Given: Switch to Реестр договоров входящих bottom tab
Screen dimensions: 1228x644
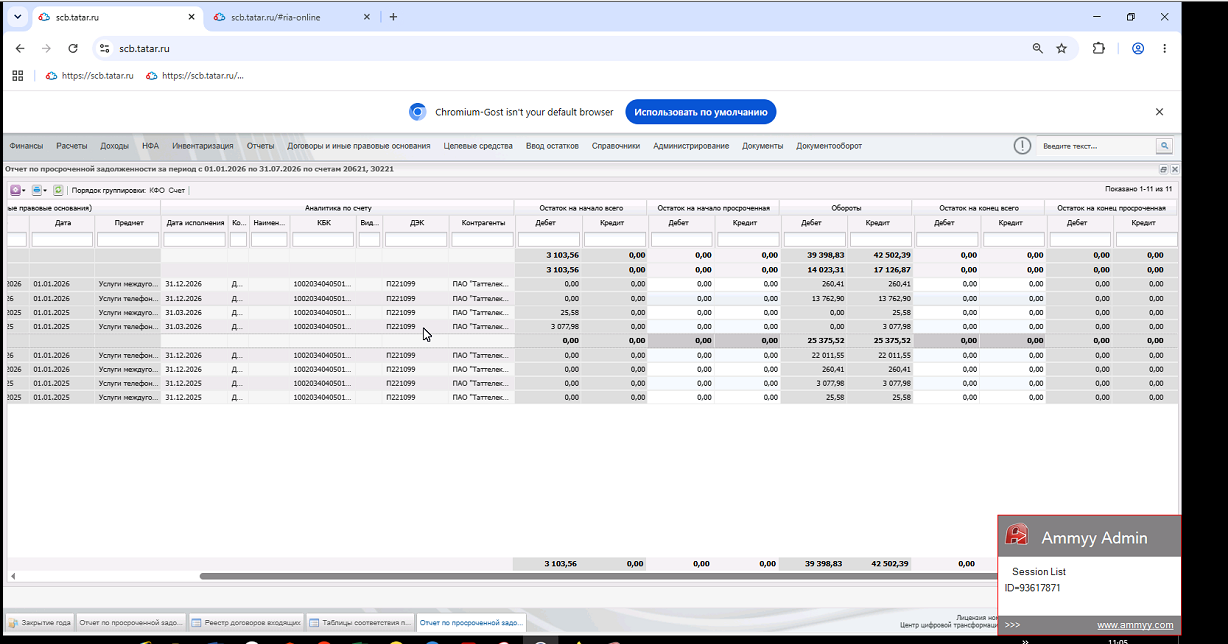Looking at the screenshot, I should coord(245,622).
